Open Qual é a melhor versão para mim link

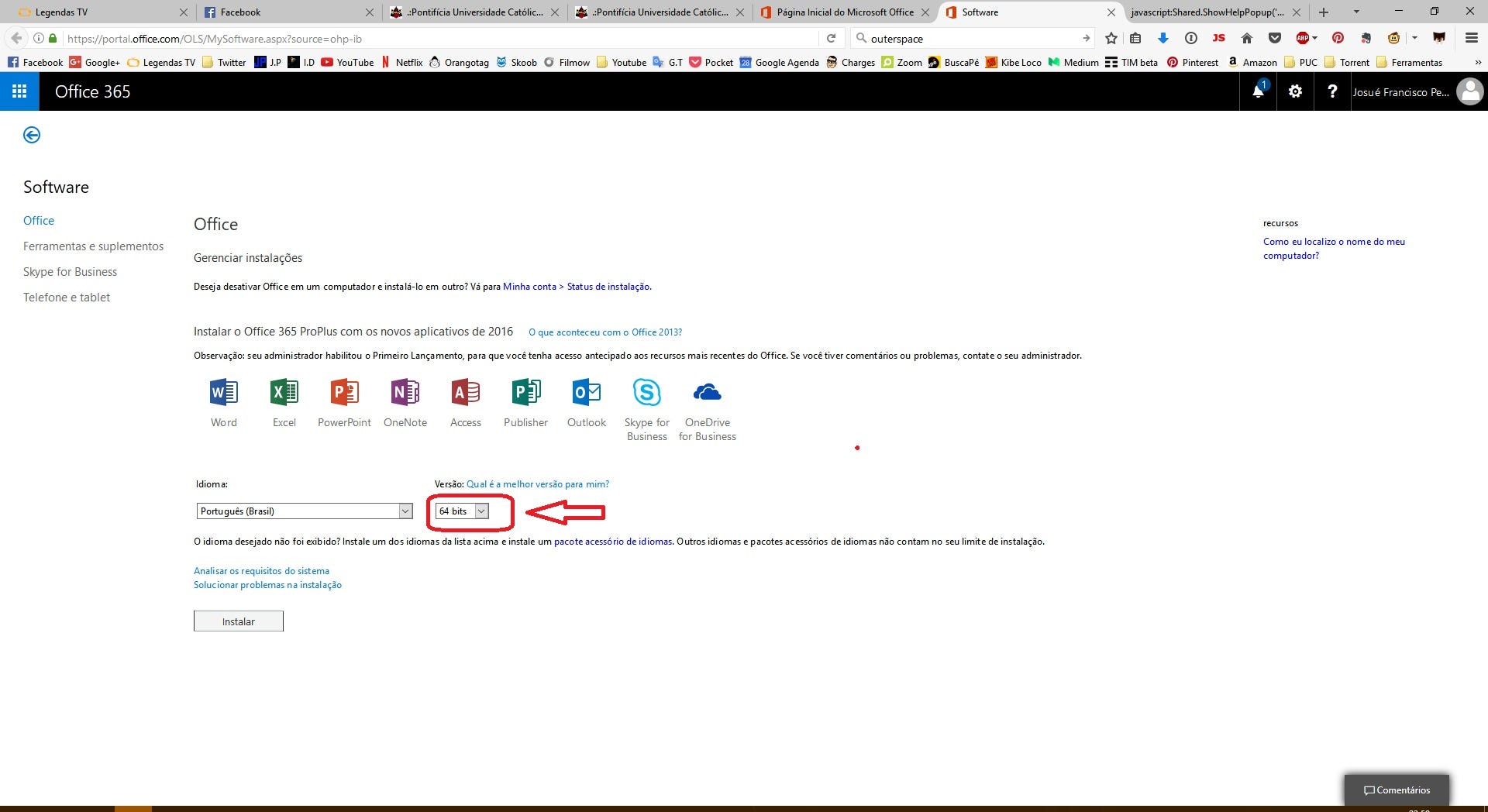pyautogui.click(x=538, y=484)
